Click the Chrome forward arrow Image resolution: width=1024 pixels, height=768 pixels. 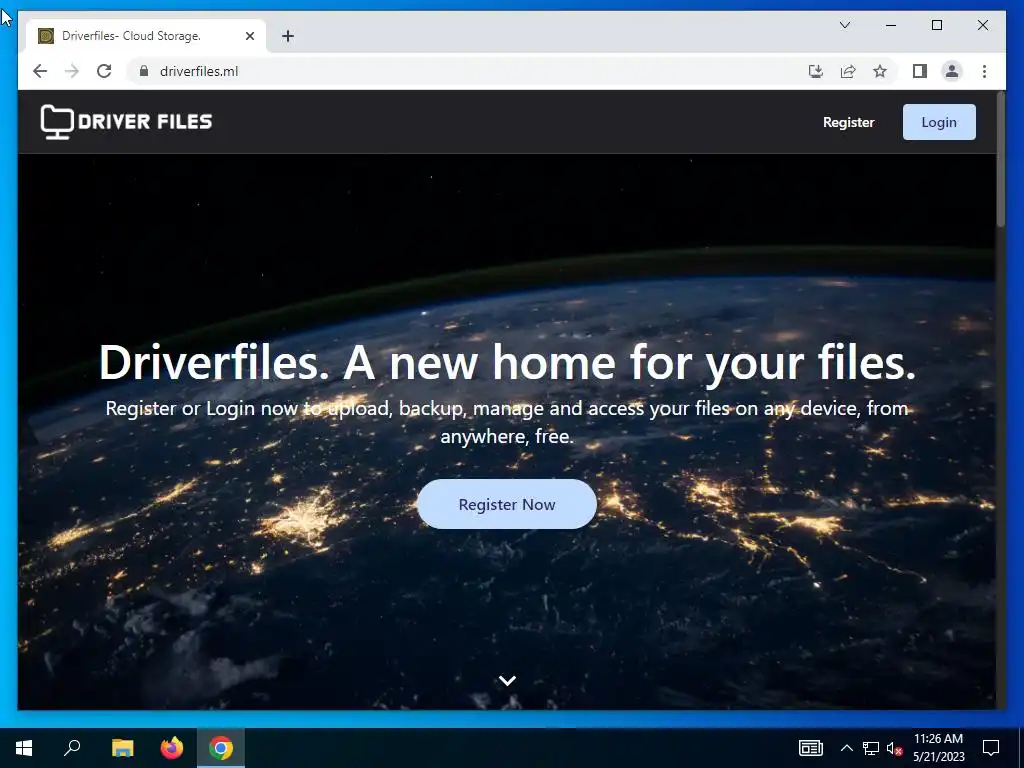(72, 71)
